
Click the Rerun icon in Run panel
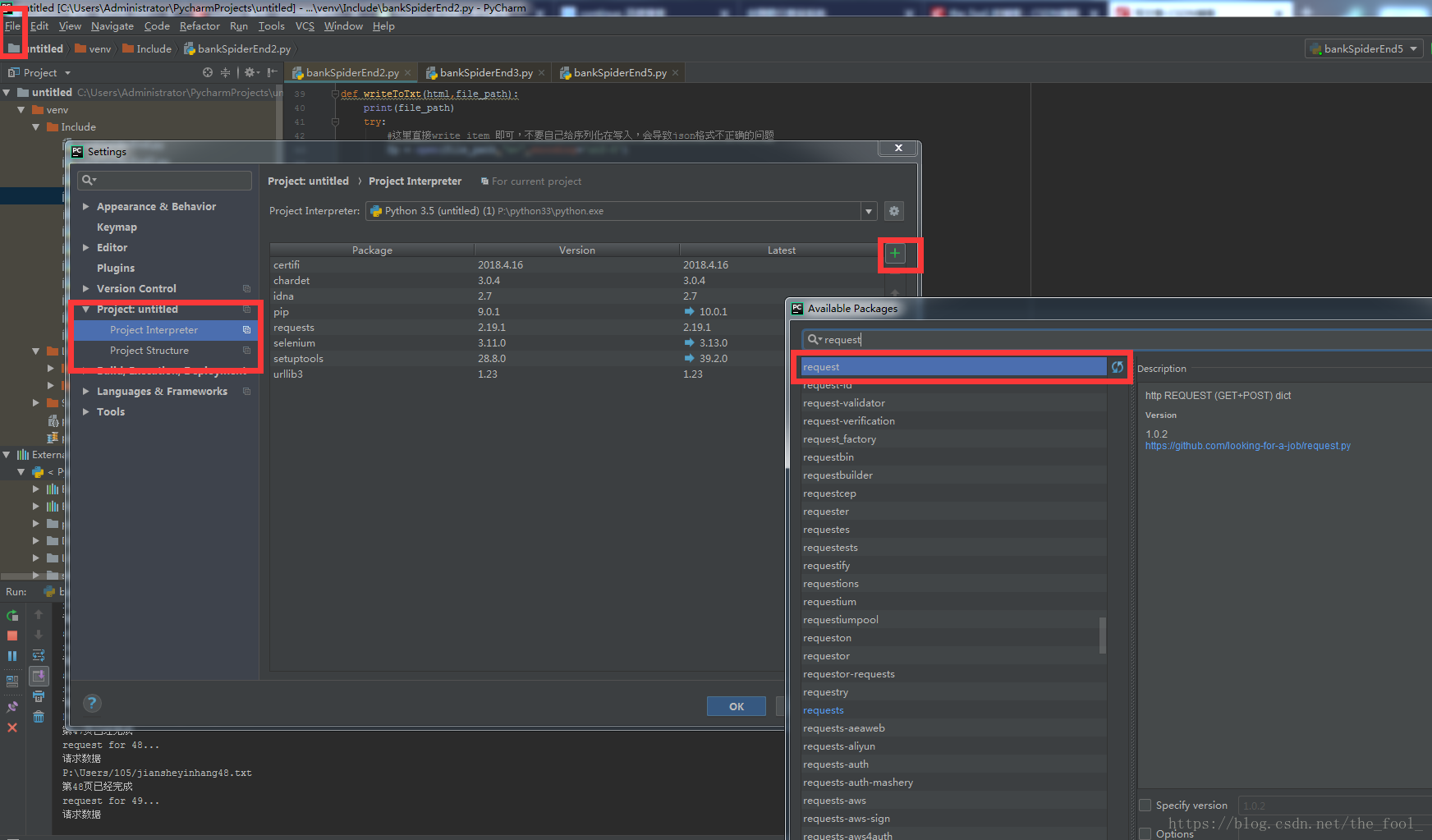pos(12,615)
